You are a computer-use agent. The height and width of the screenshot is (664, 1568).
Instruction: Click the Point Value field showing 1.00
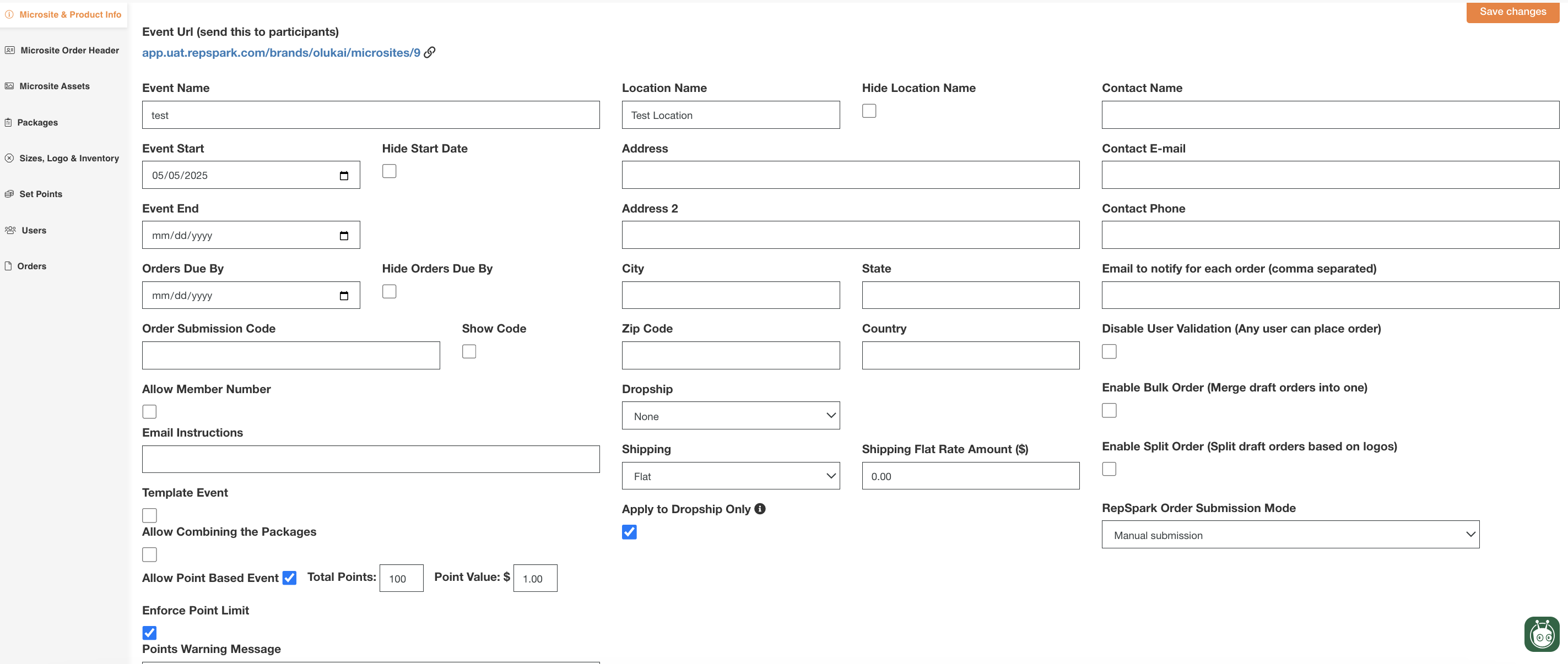click(x=535, y=578)
